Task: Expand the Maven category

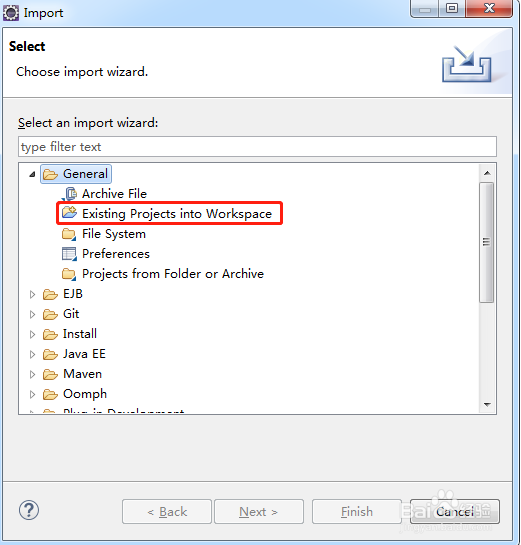Action: pyautogui.click(x=32, y=374)
